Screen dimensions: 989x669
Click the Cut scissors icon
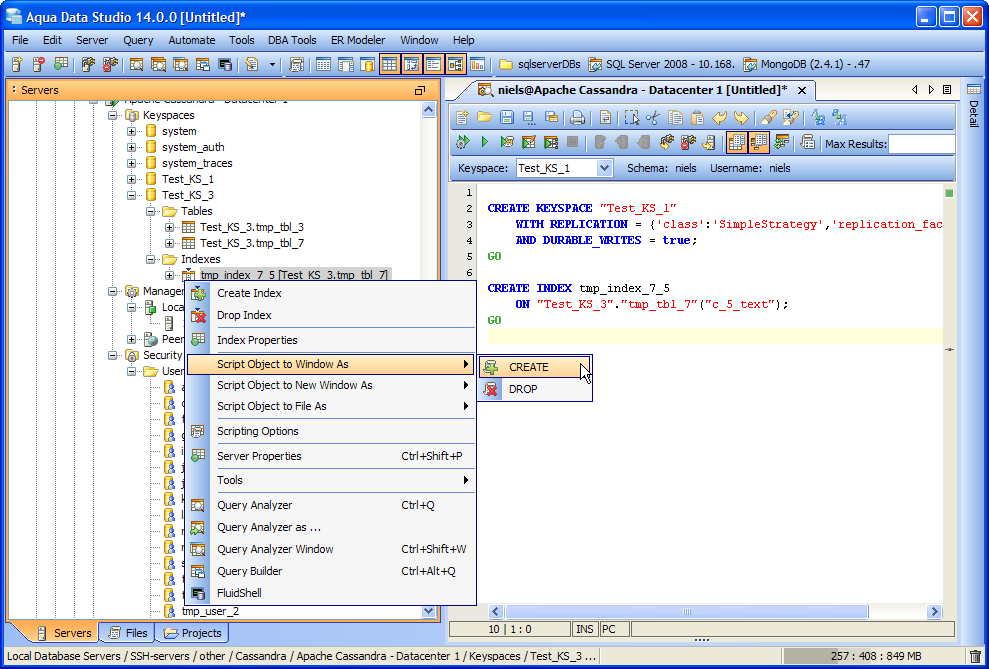pos(652,117)
